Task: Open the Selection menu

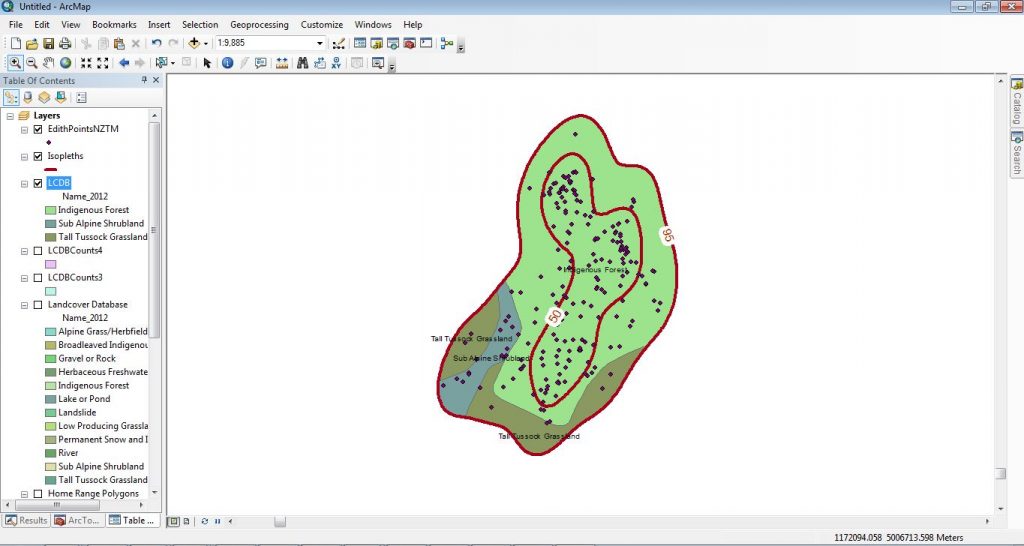Action: 200,24
